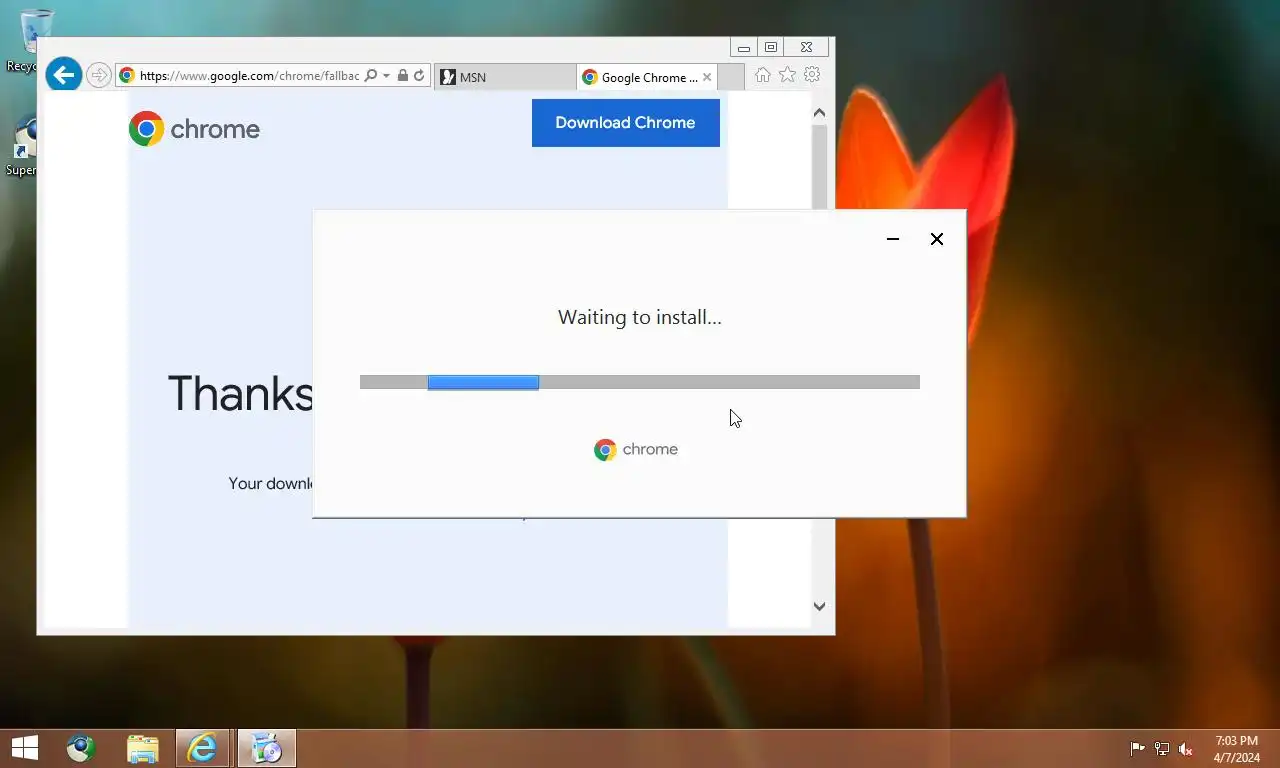Minimize the Chrome installer dialog
Viewport: 1280px width, 768px height.
click(893, 239)
